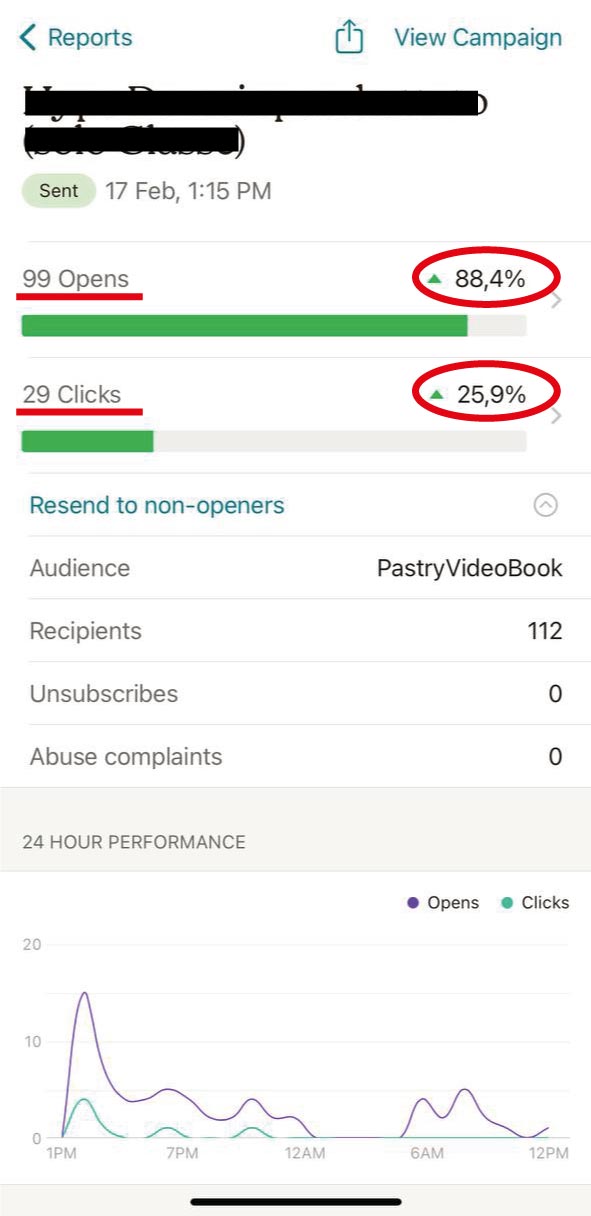Expand the Clicks row right chevron
The width and height of the screenshot is (591, 1216).
point(557,417)
